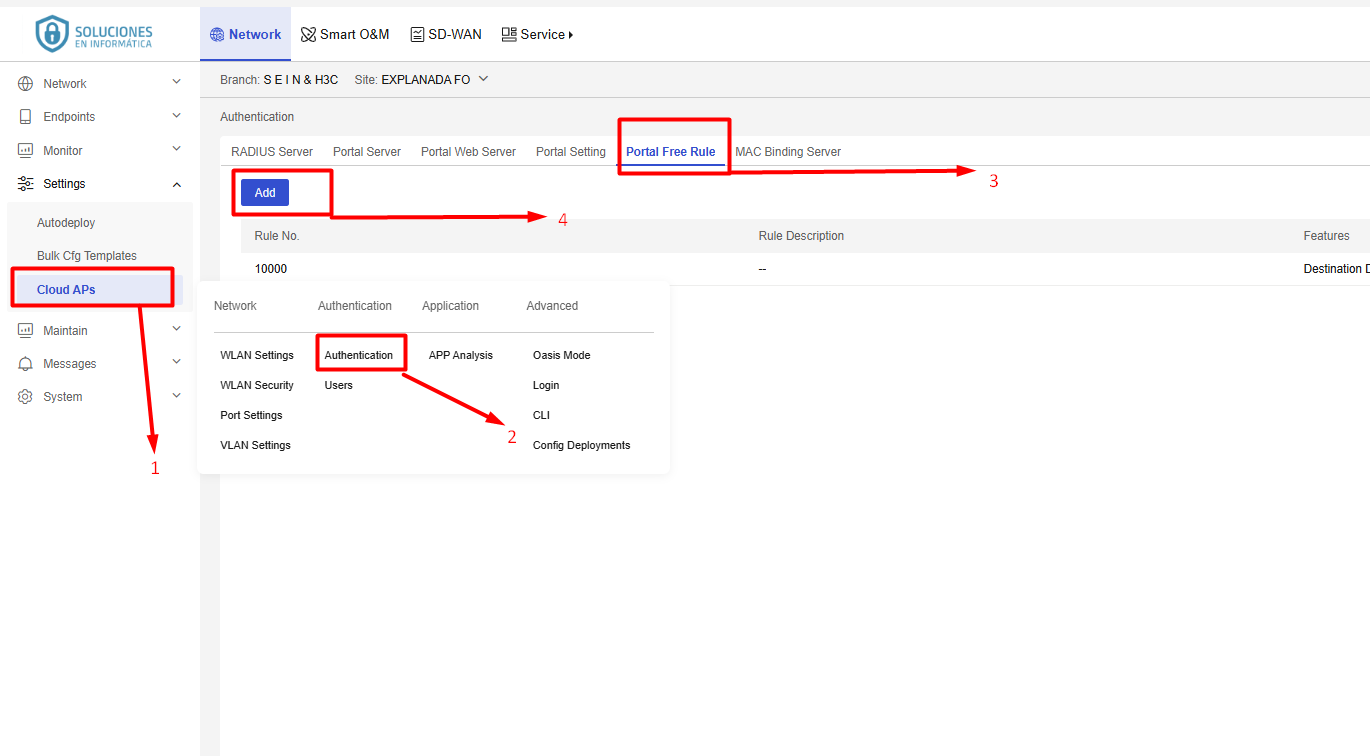Click the globe icon in Network top tab
This screenshot has height=756, width=1370.
coord(217,34)
